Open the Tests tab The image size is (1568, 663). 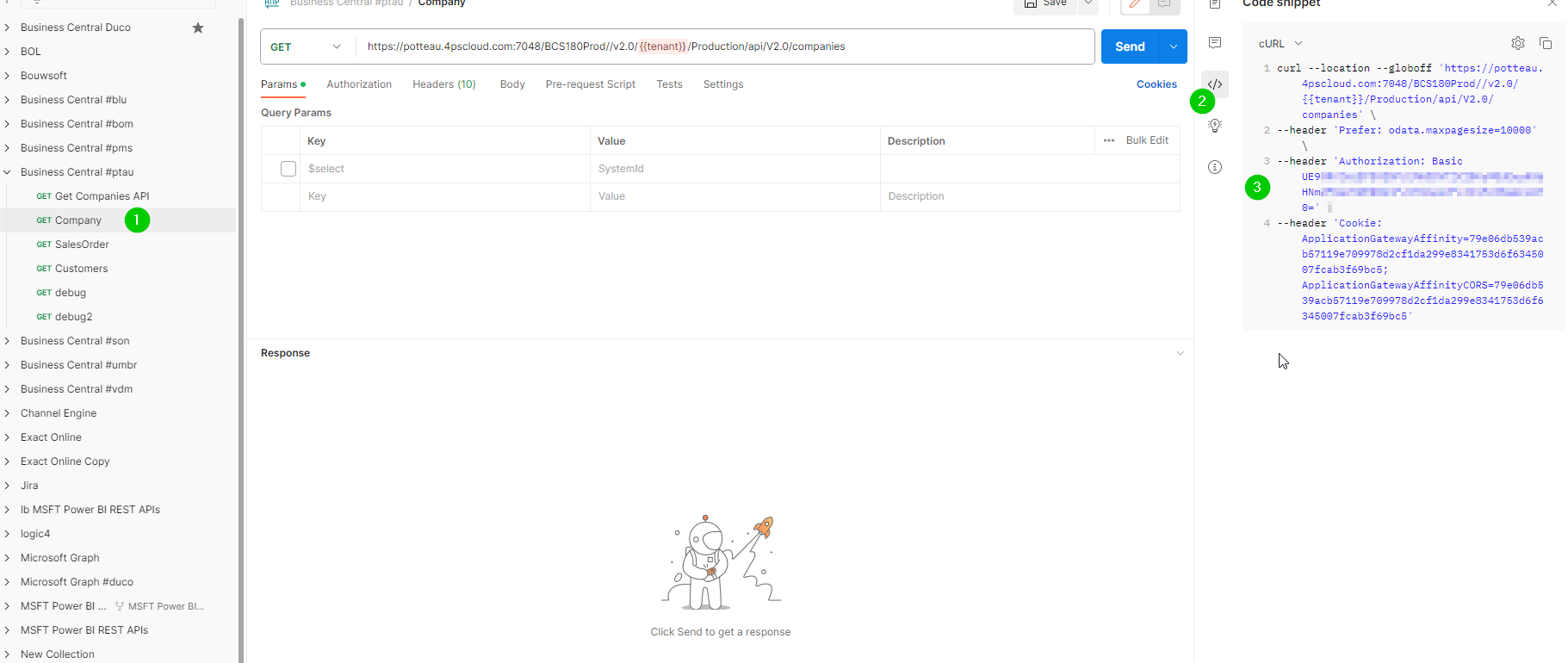[x=669, y=84]
